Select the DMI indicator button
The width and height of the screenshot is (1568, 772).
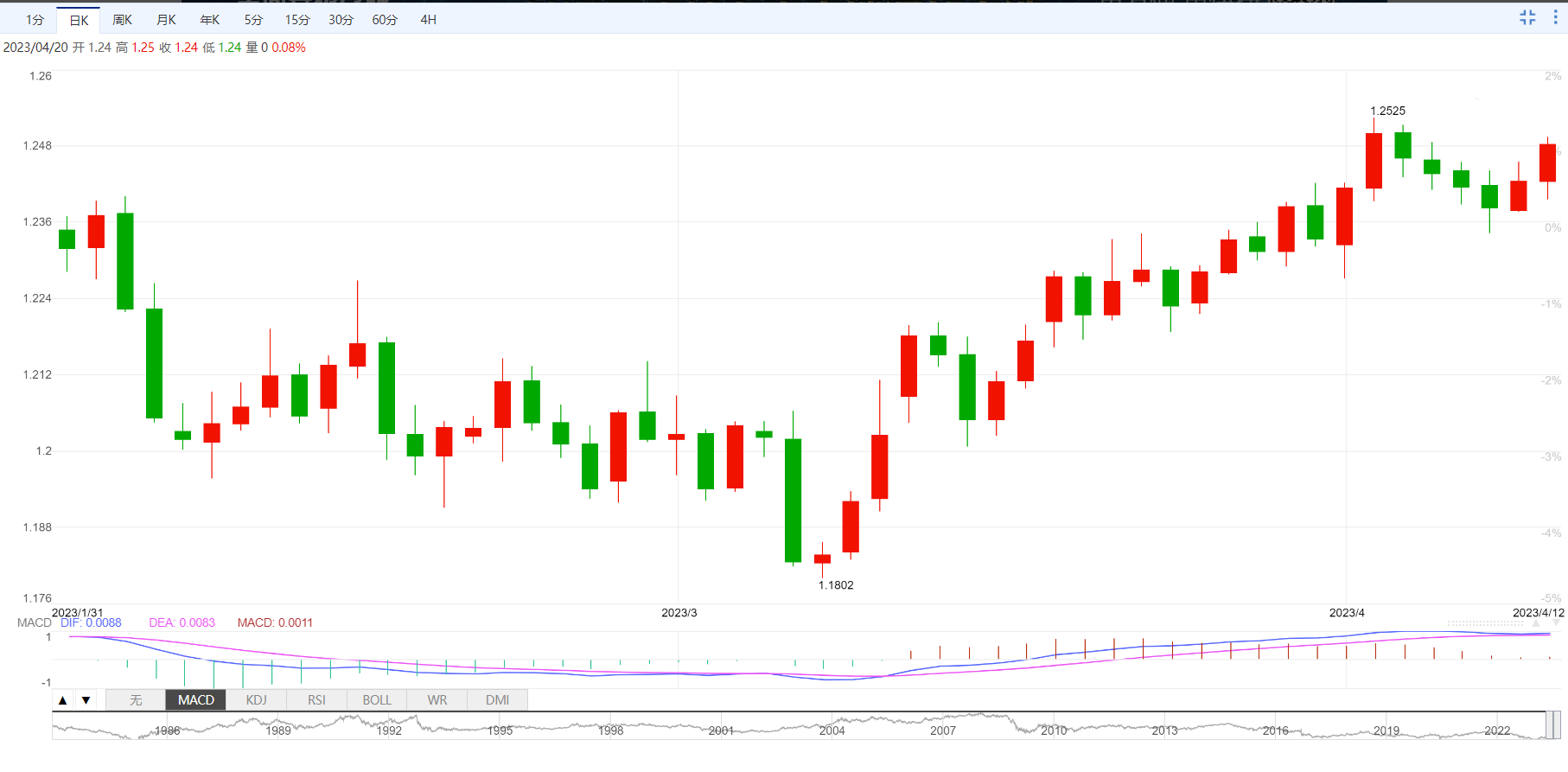click(497, 700)
